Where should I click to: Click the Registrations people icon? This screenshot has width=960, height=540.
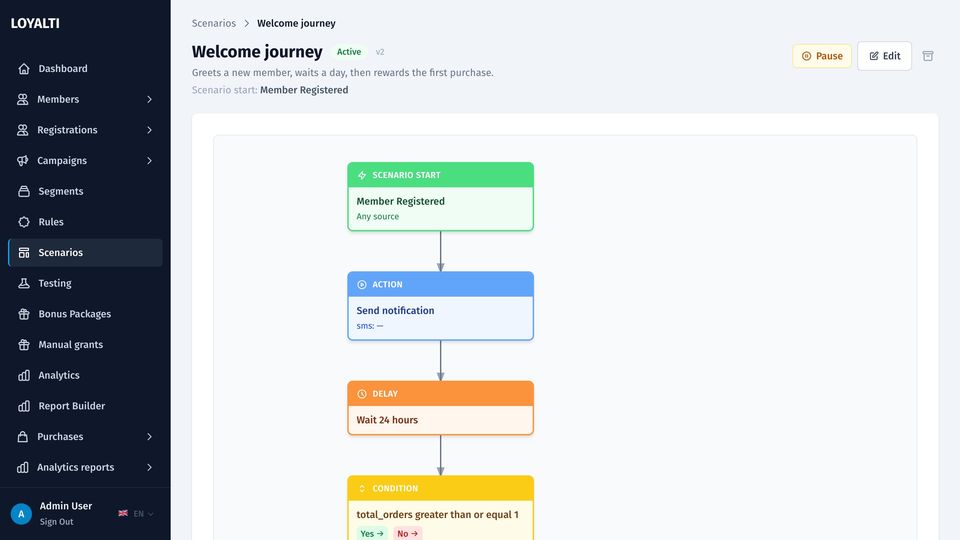pos(23,130)
